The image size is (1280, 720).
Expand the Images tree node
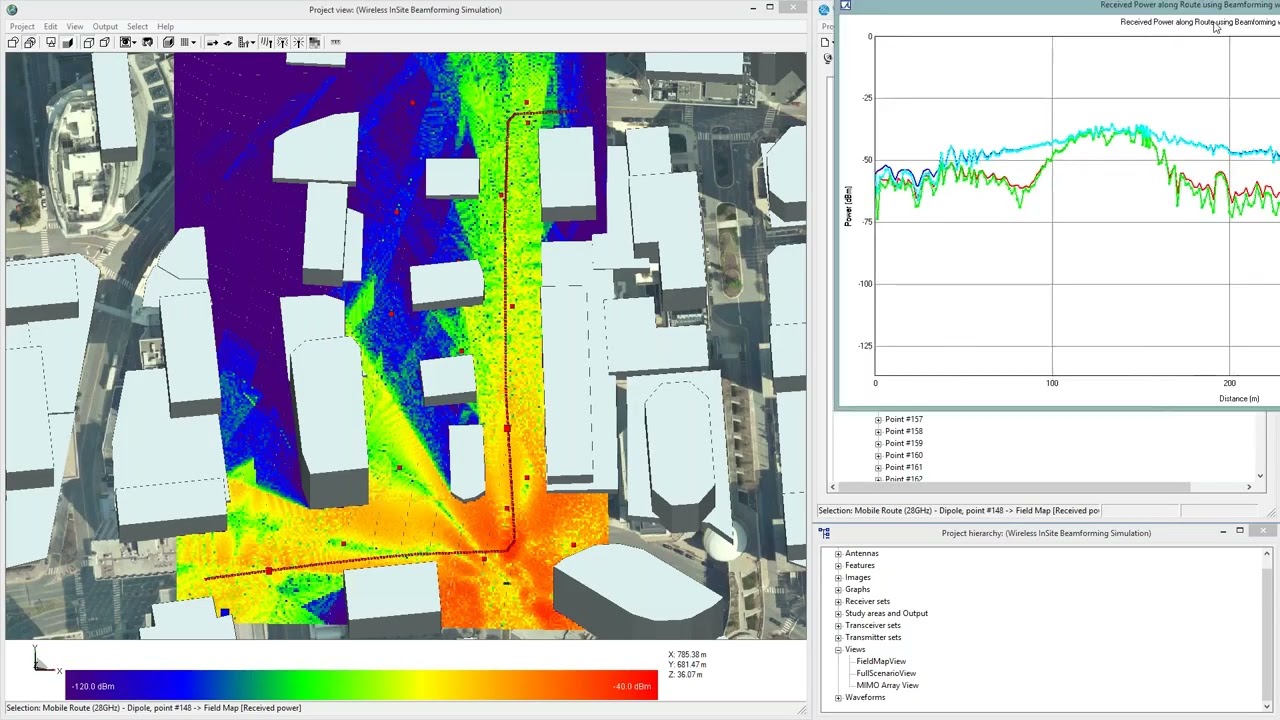pyautogui.click(x=838, y=578)
